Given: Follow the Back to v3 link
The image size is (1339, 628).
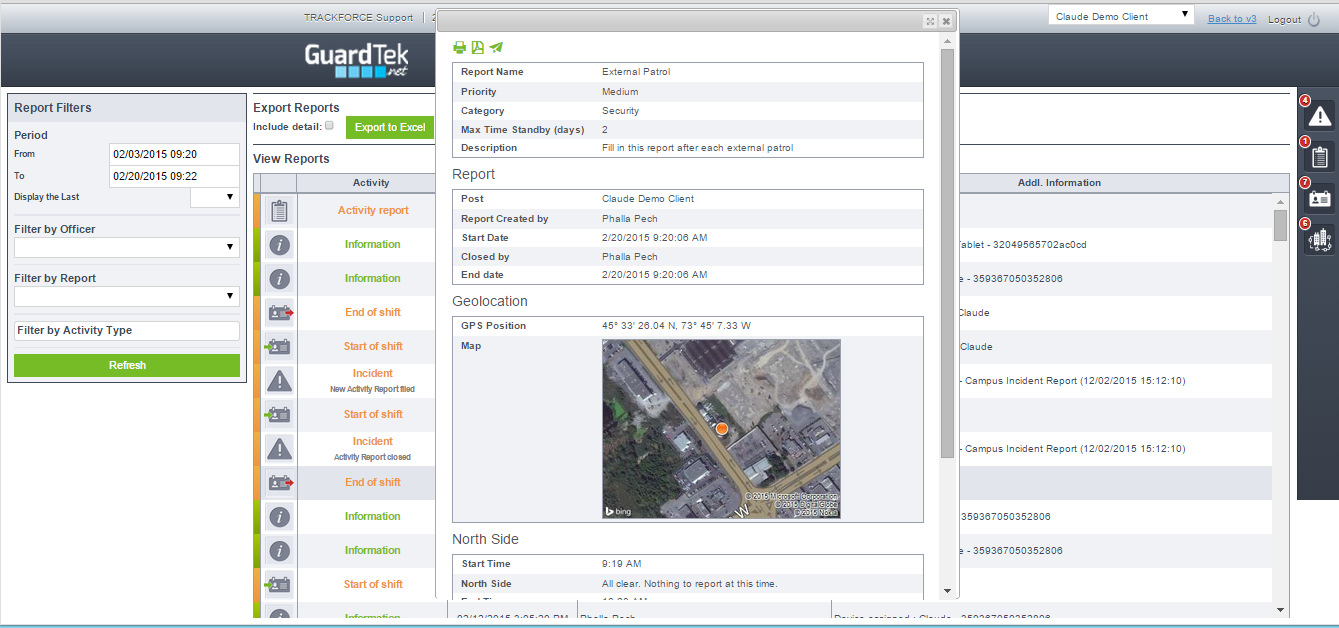Looking at the screenshot, I should (1232, 19).
